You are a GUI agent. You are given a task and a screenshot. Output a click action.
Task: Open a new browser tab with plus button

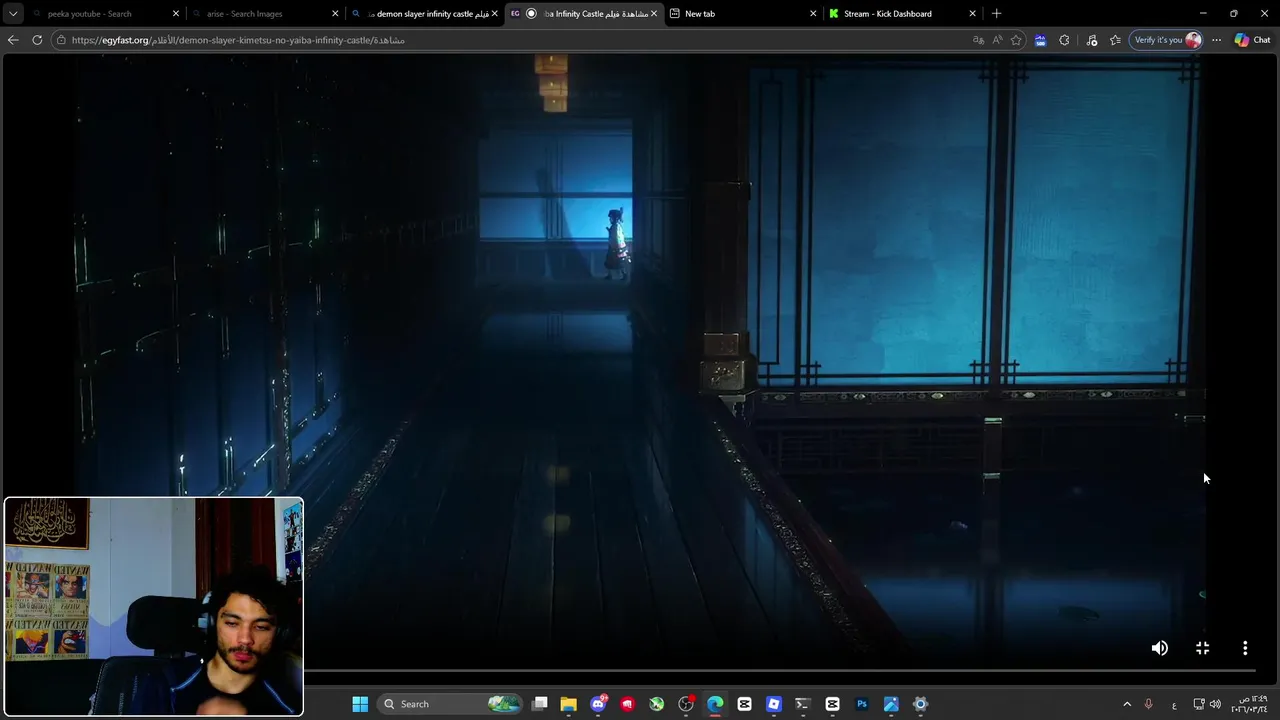click(x=996, y=14)
